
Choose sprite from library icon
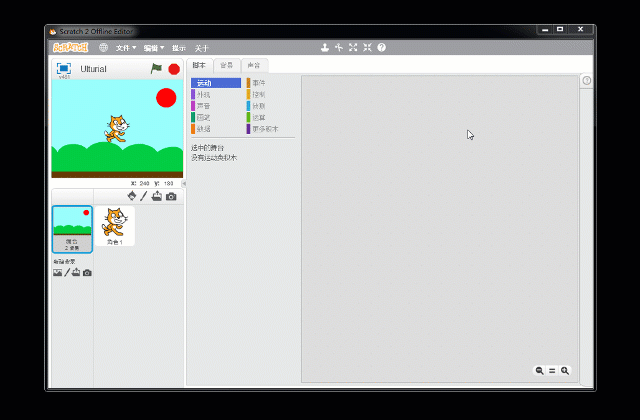[x=131, y=196]
